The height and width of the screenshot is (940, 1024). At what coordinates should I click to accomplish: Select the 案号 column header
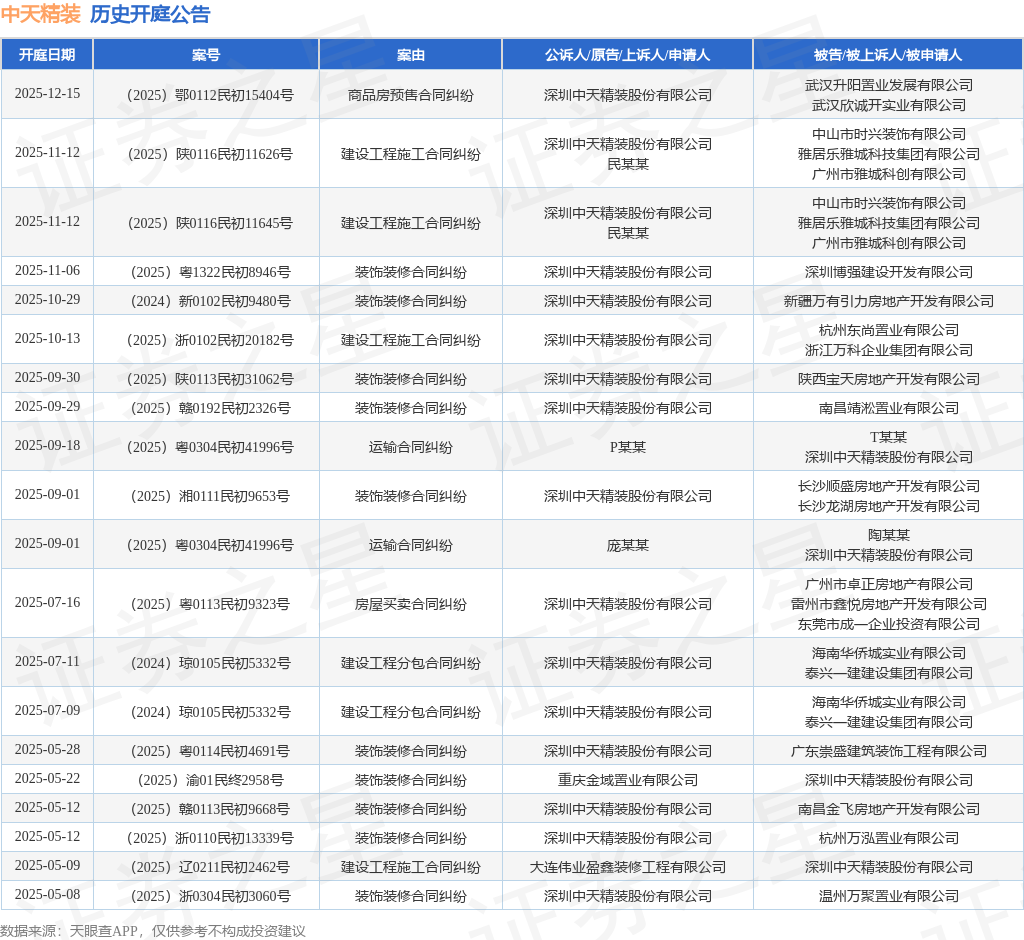(206, 55)
